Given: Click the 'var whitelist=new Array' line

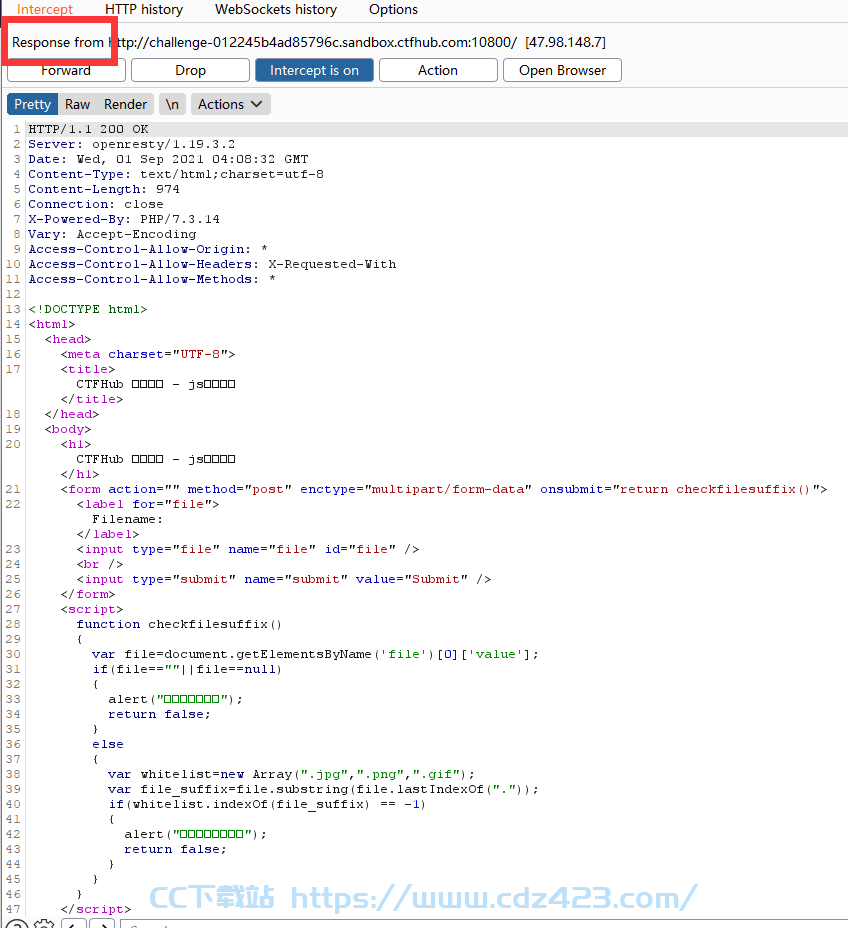Looking at the screenshot, I should tap(291, 774).
